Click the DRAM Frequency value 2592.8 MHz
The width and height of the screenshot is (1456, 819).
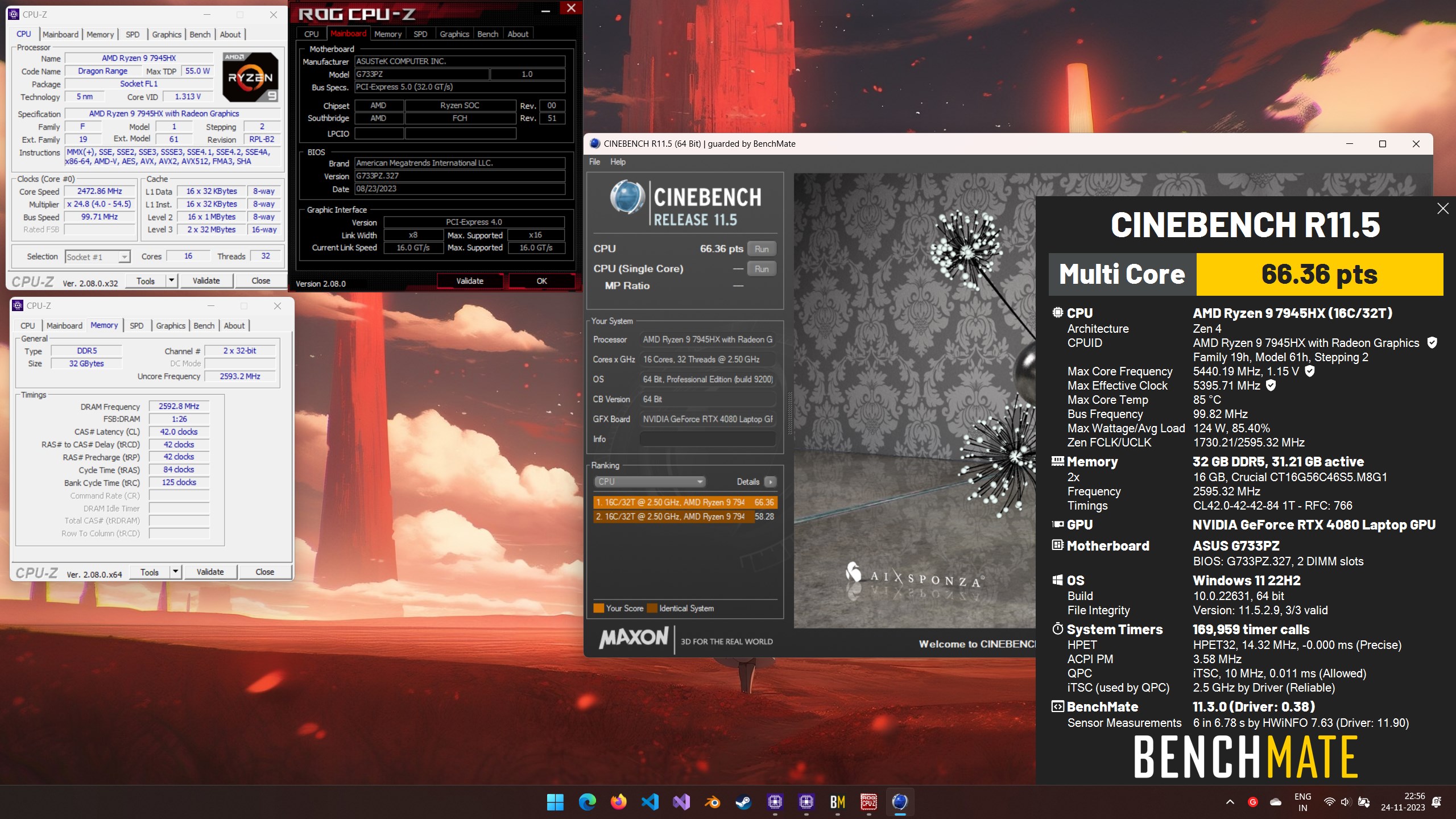pos(179,406)
